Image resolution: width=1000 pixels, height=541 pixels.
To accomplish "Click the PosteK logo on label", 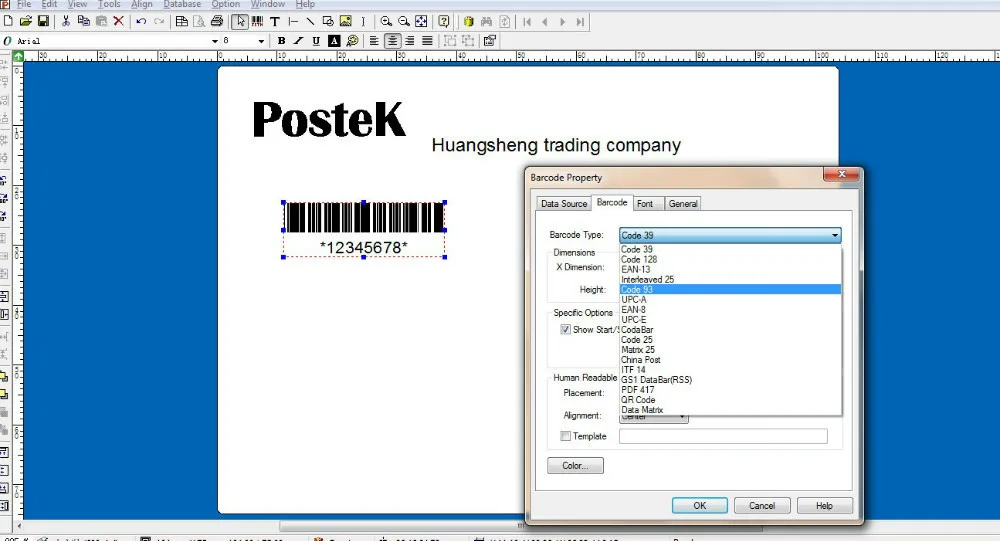I will pos(329,119).
